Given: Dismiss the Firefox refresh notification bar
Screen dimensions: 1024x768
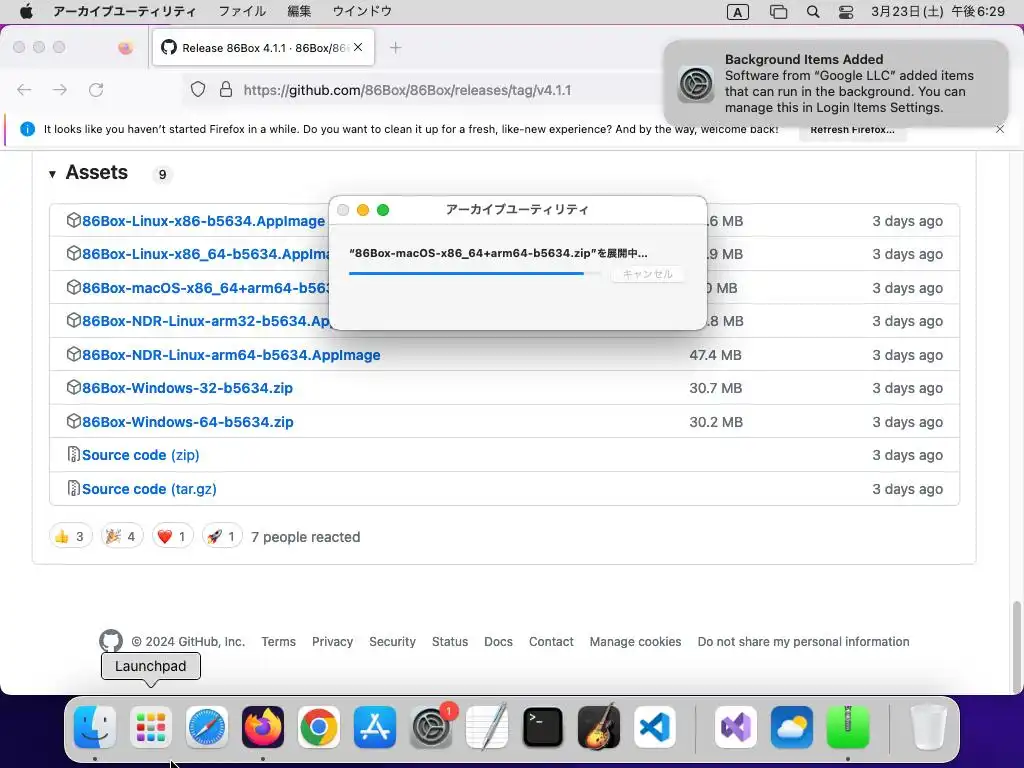Looking at the screenshot, I should [x=1000, y=129].
